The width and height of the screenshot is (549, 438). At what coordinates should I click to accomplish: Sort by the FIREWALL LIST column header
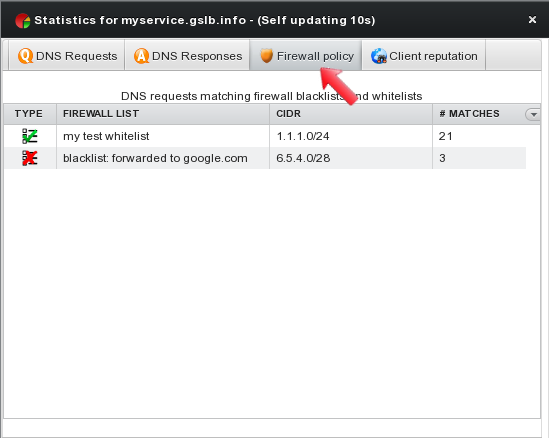click(163, 114)
